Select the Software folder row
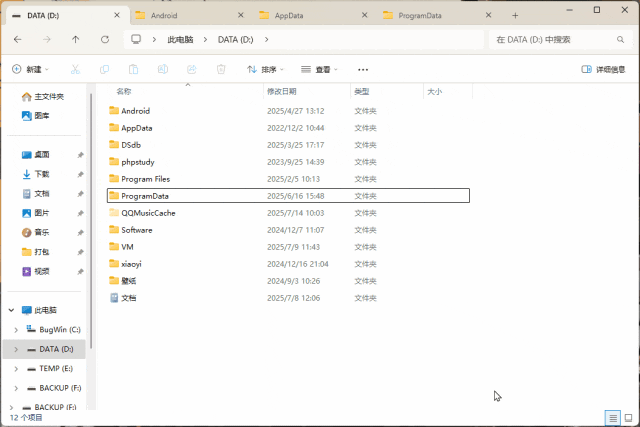Viewport: 640px width, 427px height. (288, 230)
